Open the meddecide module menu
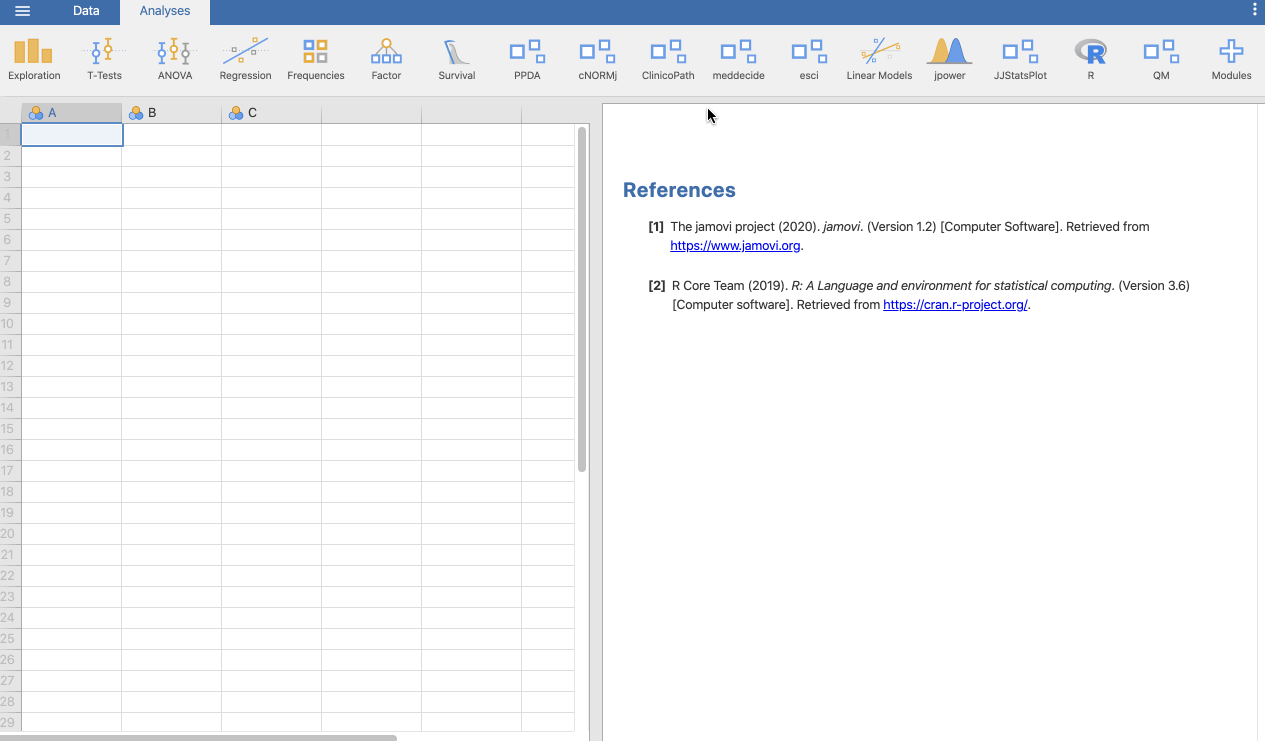1265x741 pixels. click(x=738, y=60)
